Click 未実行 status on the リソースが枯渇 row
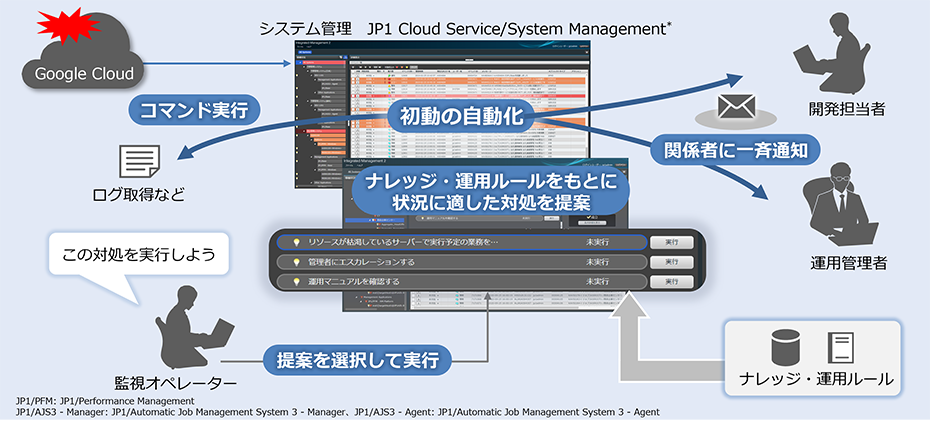 click(597, 243)
